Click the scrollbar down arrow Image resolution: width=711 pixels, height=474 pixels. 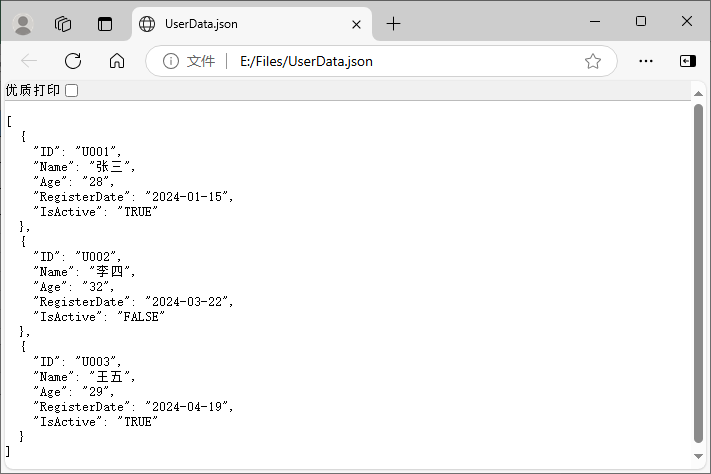pos(698,456)
